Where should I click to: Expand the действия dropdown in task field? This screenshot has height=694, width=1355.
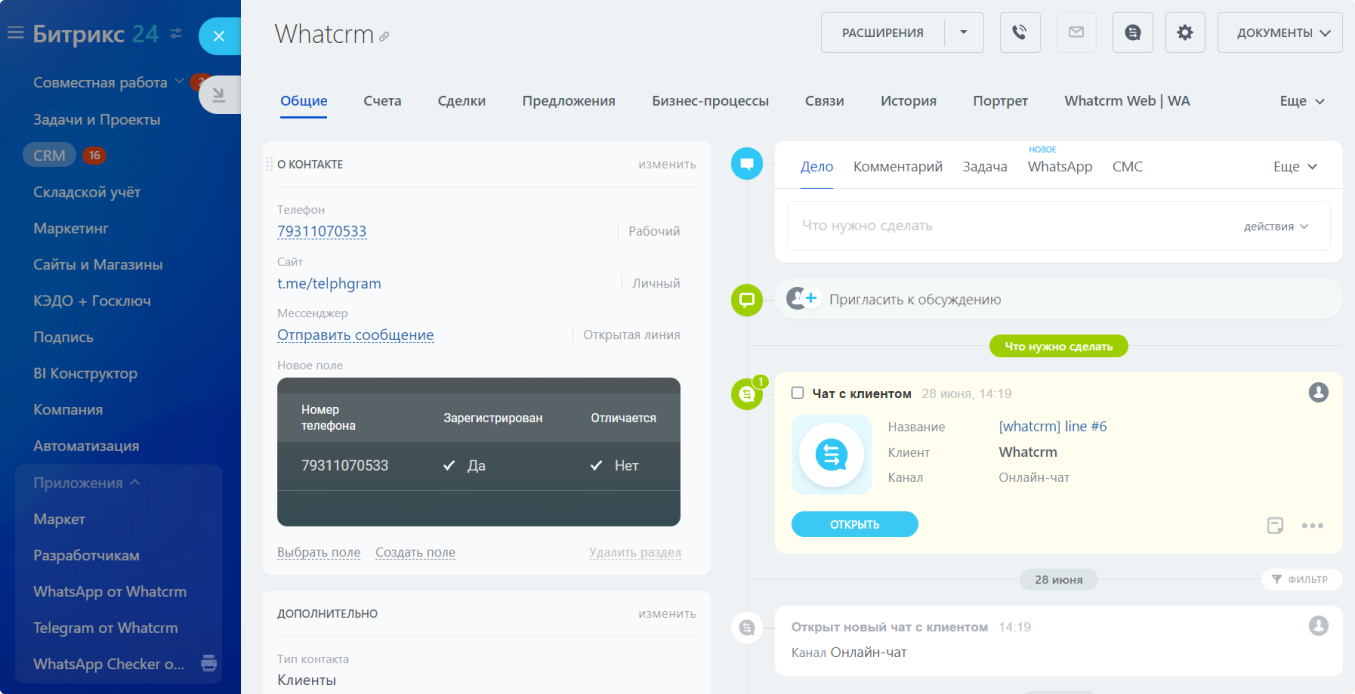coord(1275,226)
